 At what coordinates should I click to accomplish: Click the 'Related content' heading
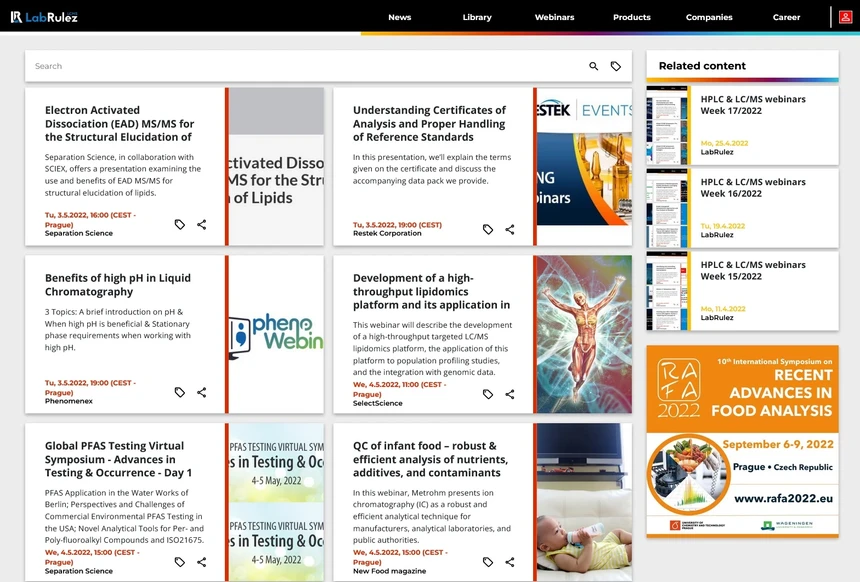[702, 66]
